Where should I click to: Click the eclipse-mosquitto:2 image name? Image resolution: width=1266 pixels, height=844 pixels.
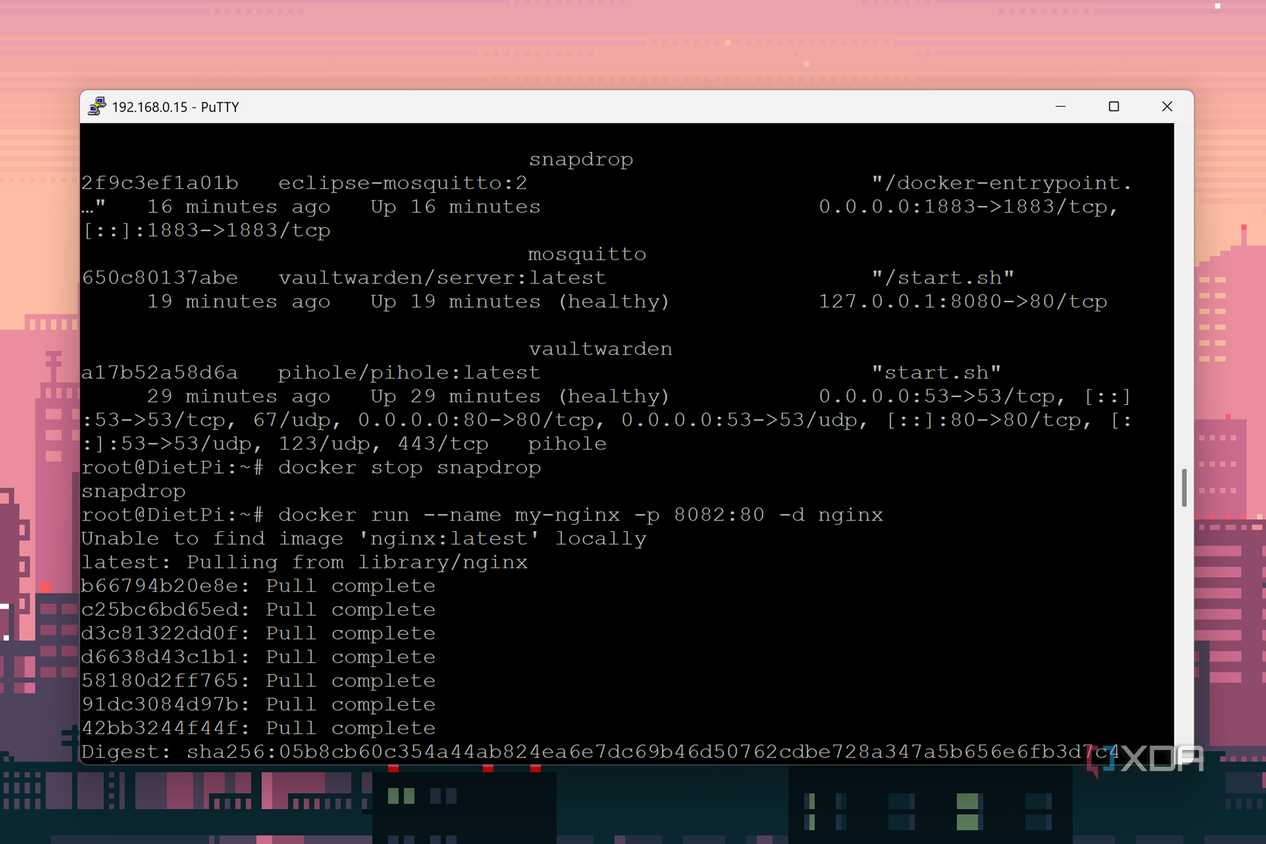click(x=403, y=183)
